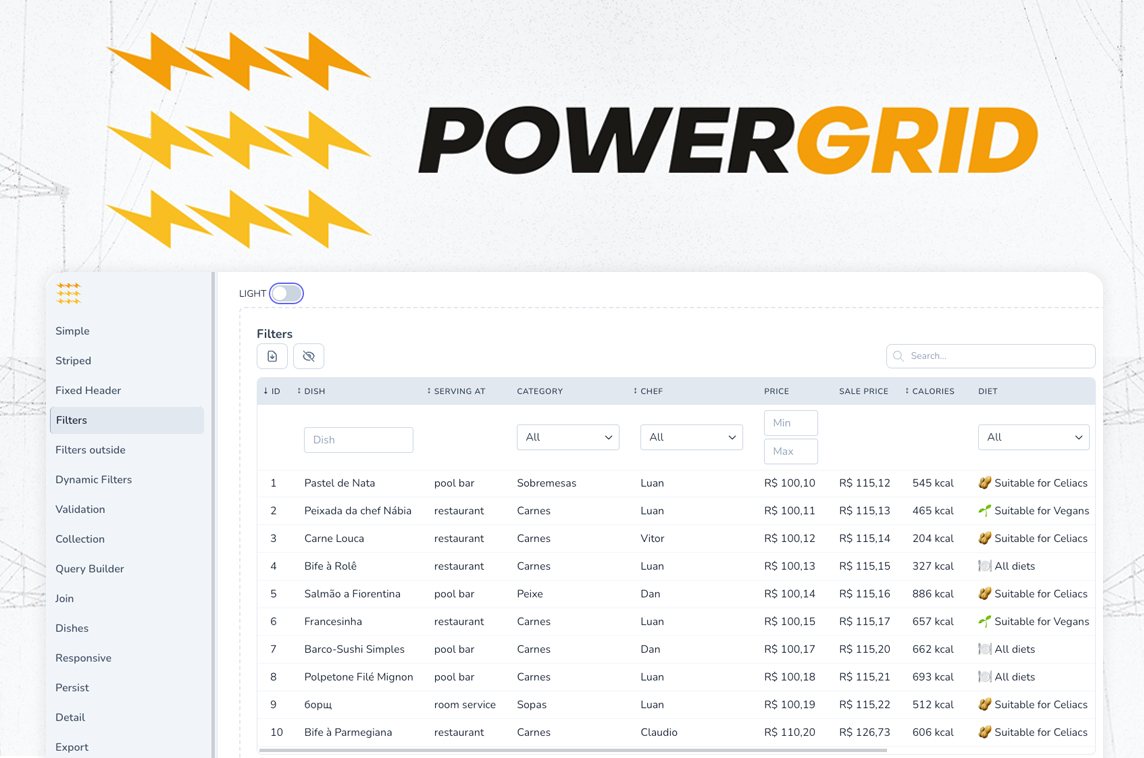
Task: Open Detail in sidebar
Action: point(70,718)
